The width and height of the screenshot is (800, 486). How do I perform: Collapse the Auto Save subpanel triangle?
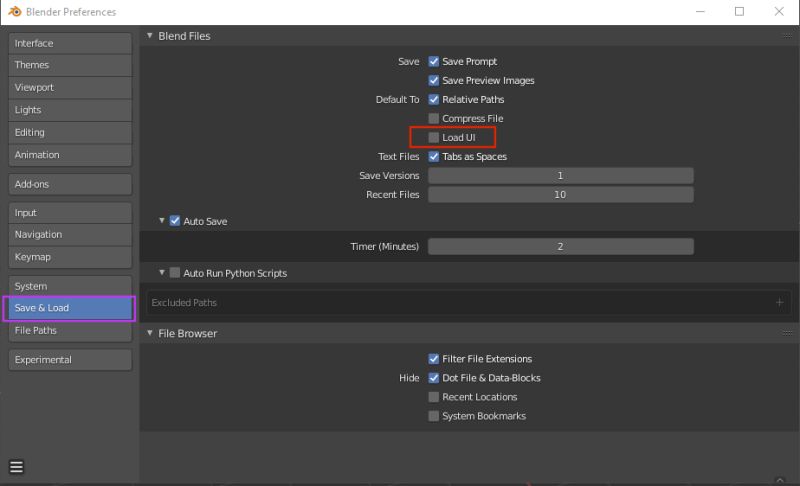click(162, 221)
